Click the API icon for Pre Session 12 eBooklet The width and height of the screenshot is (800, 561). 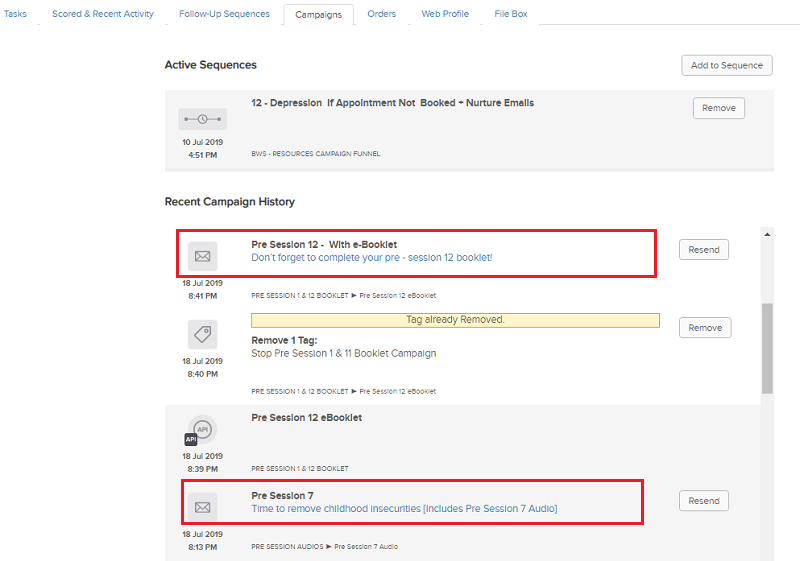tap(202, 431)
